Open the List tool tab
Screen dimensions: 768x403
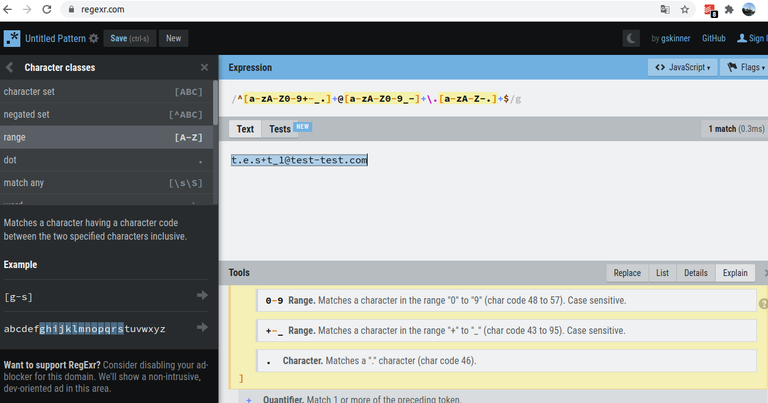point(662,273)
